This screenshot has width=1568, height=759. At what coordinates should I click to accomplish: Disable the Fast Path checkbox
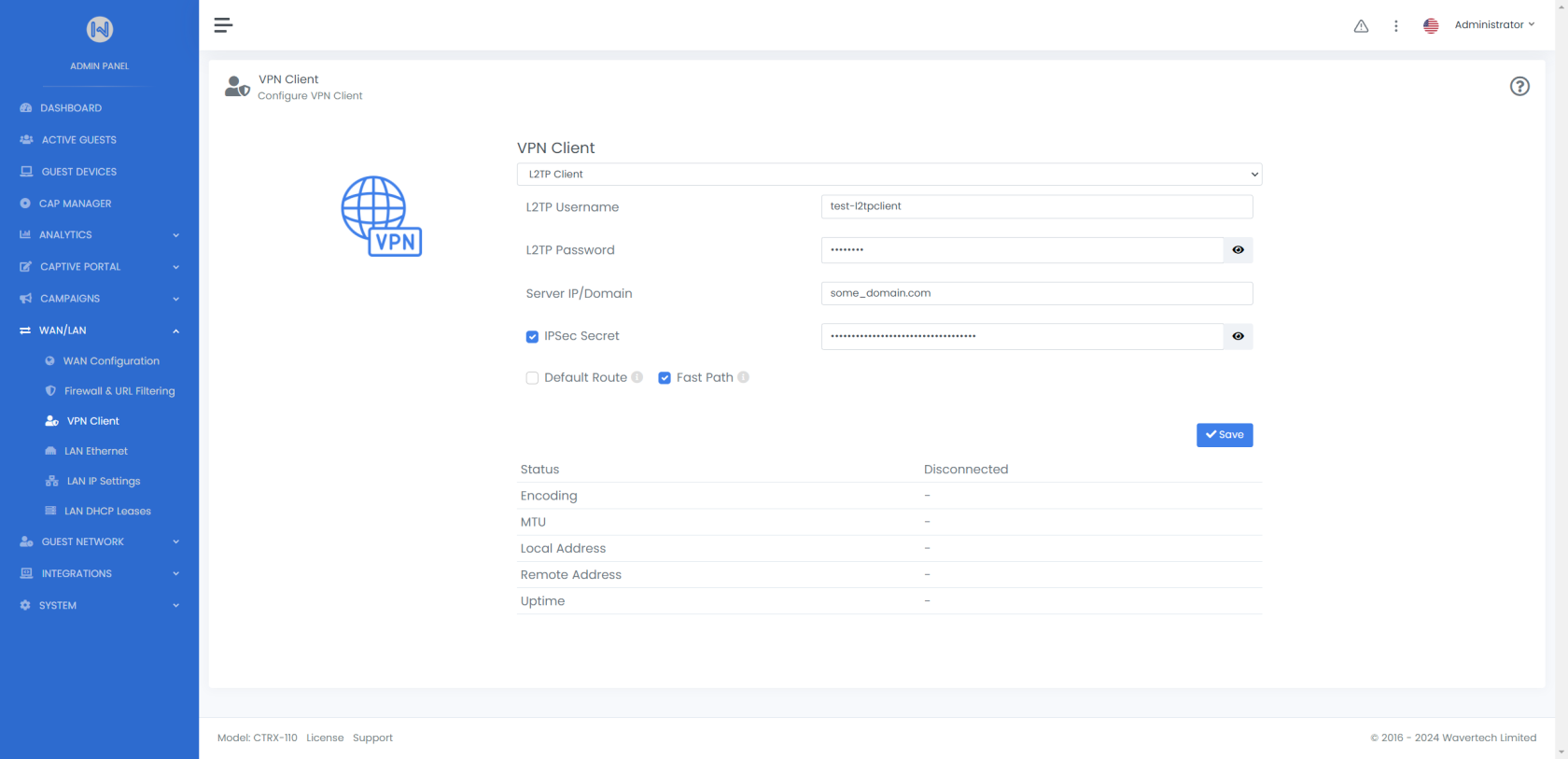[x=665, y=378]
